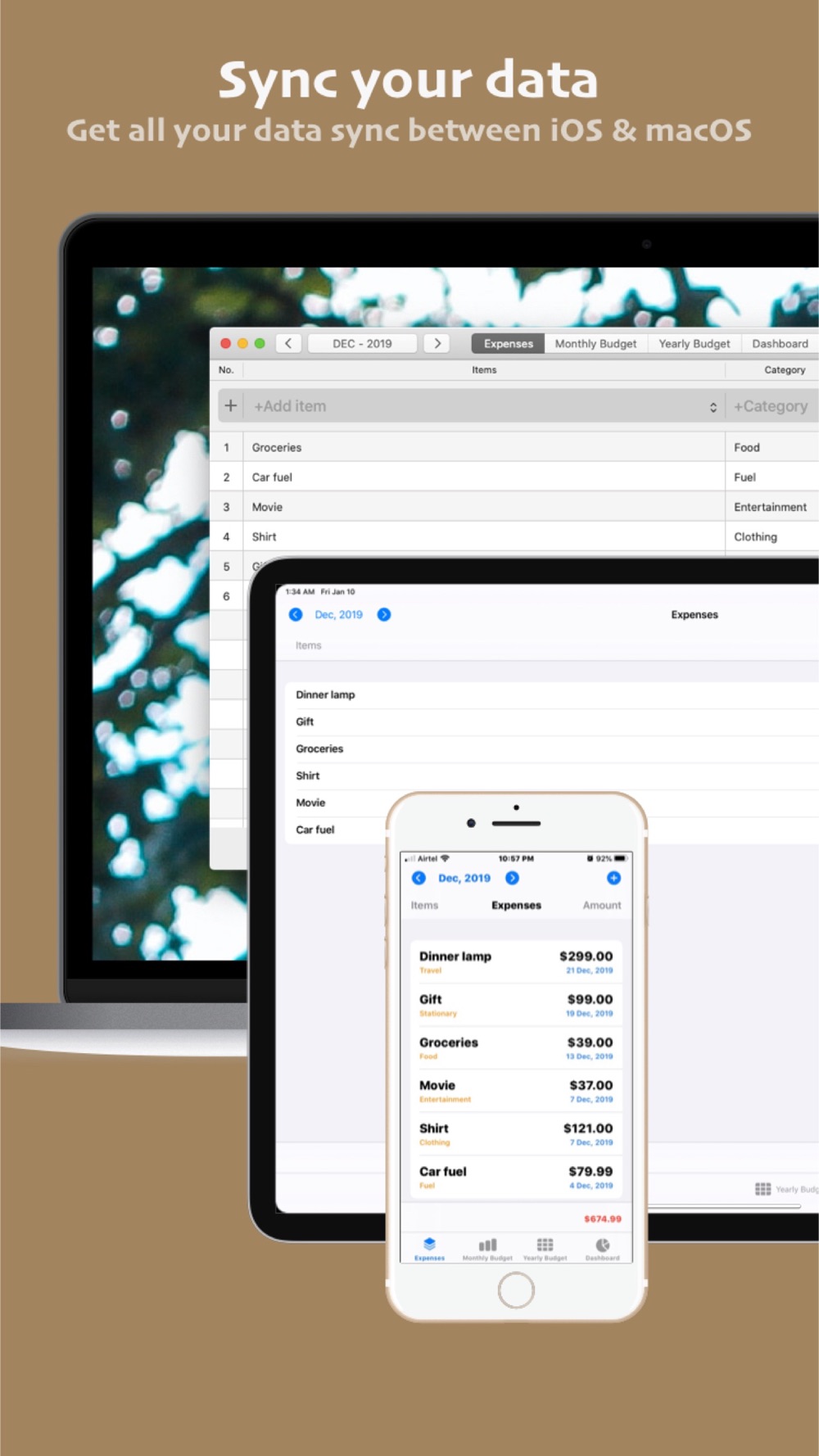
Task: Click the Food category cell
Action: tap(771, 447)
